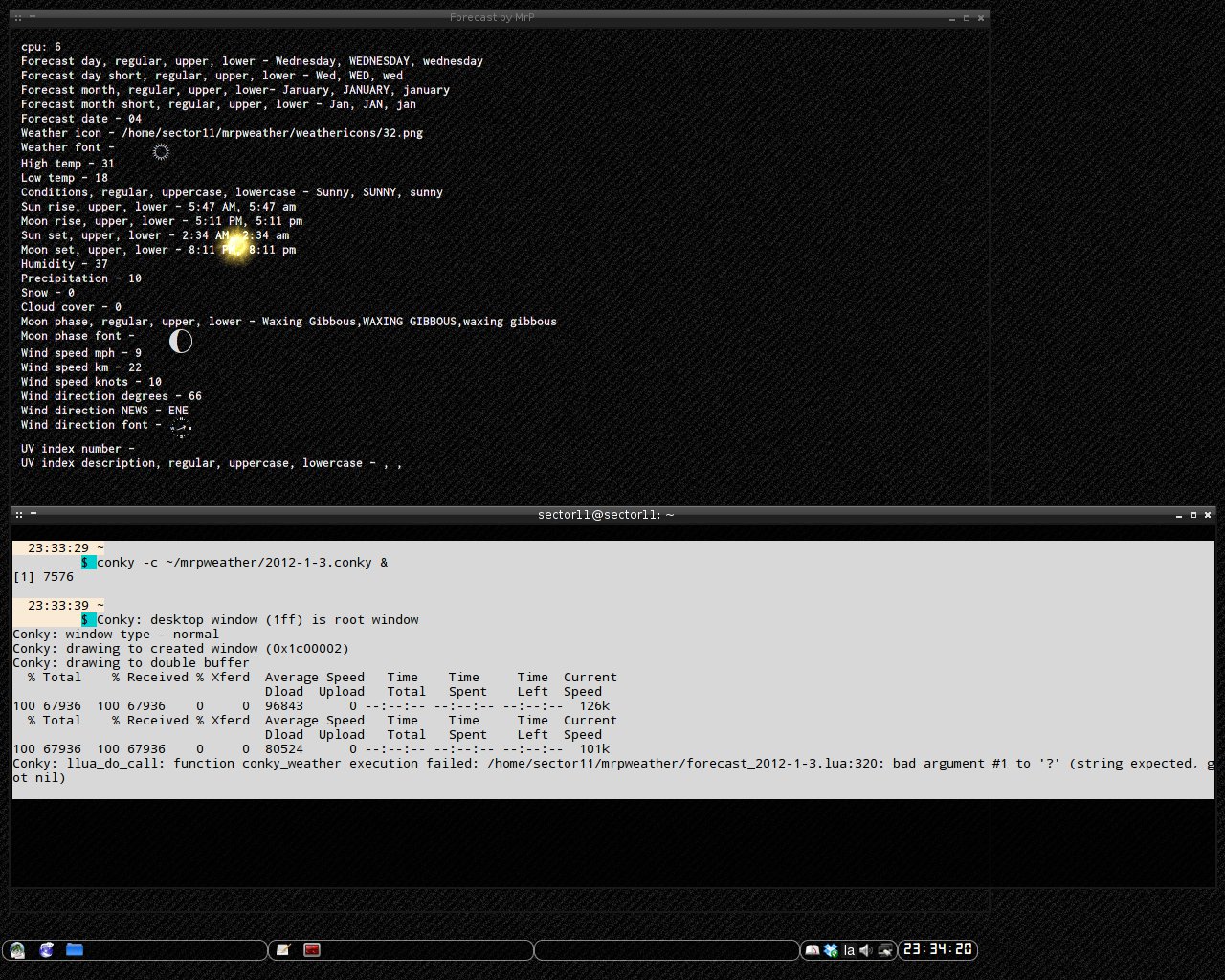Click the 'Wind speed knots - 10' line
This screenshot has height=980, width=1225.
point(91,382)
